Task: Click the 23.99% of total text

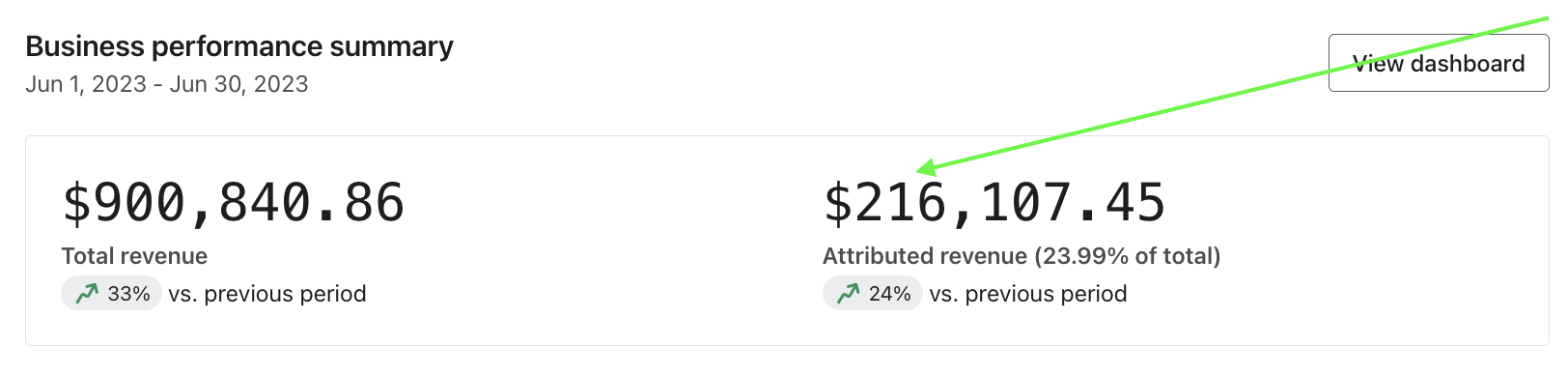Action: click(1127, 256)
